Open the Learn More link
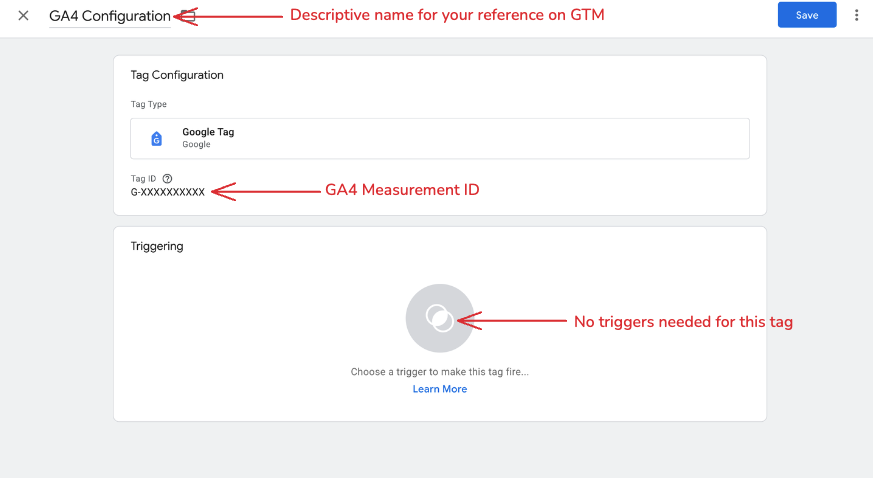 point(440,389)
